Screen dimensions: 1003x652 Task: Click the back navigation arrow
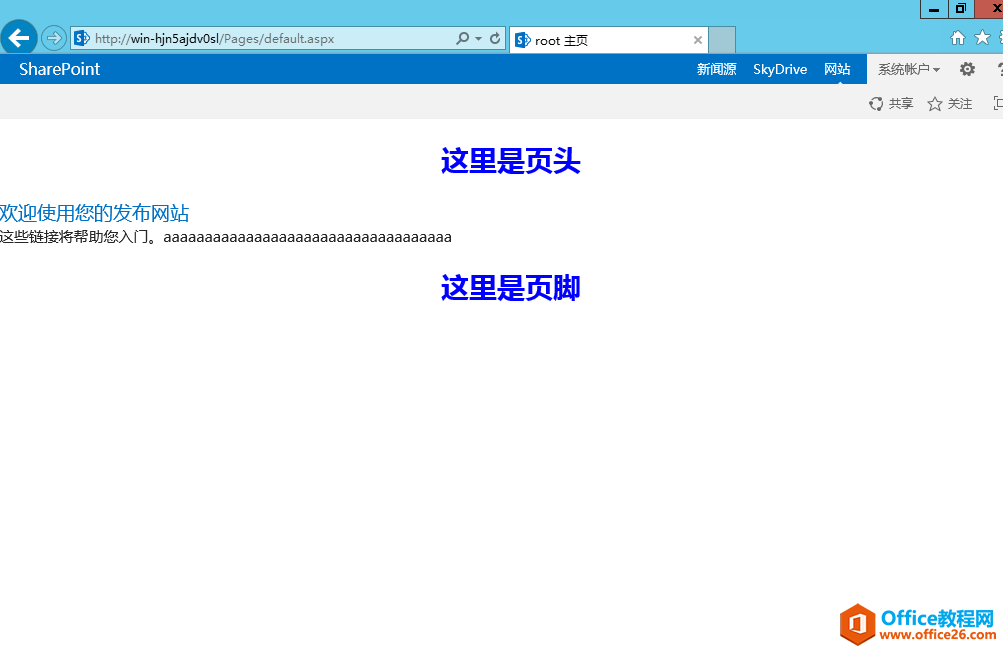(19, 38)
